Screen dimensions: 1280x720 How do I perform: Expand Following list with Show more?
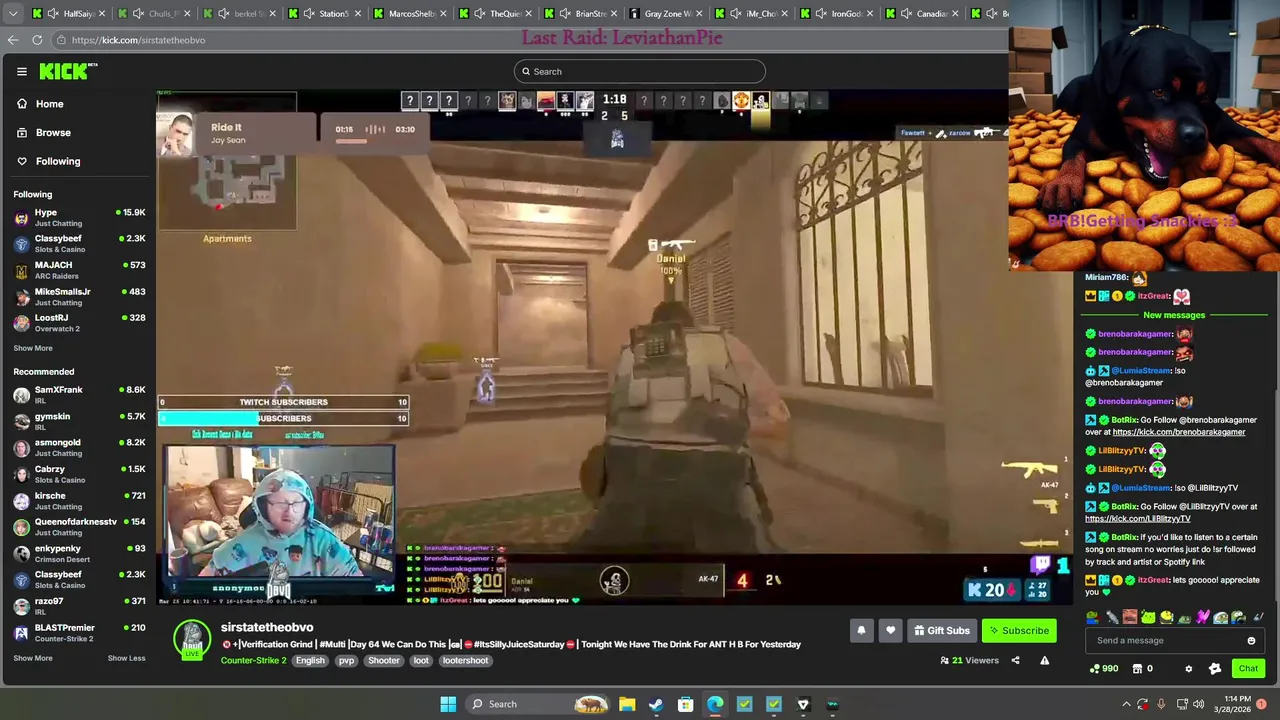click(x=33, y=348)
